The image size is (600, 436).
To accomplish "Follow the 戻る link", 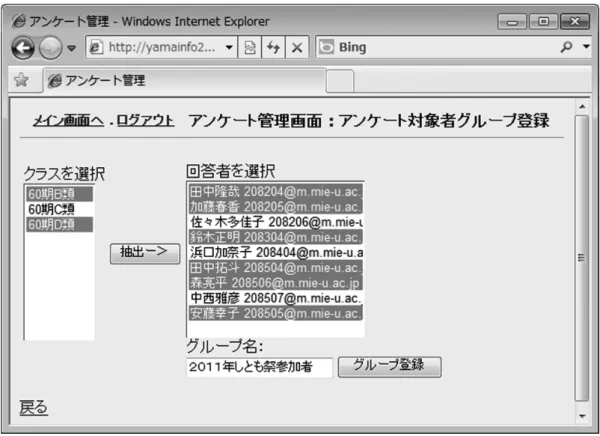I will (x=34, y=407).
